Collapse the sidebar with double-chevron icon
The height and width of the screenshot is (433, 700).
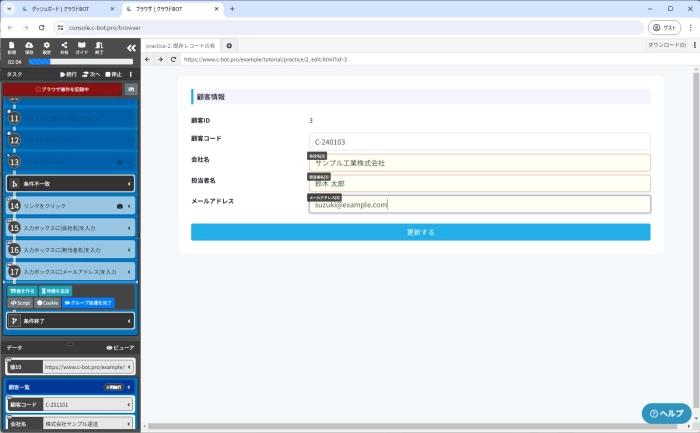click(x=130, y=47)
